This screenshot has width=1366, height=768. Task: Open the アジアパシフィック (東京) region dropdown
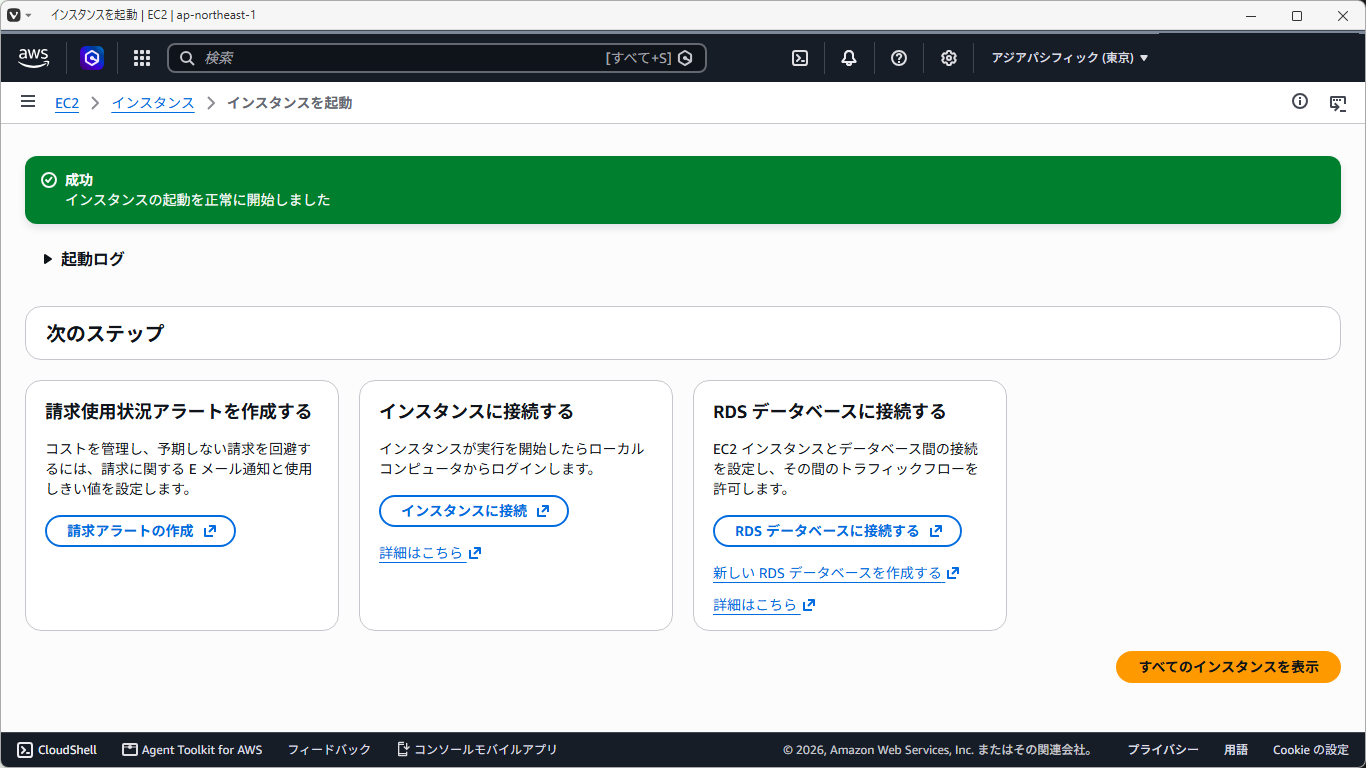pyautogui.click(x=1070, y=58)
